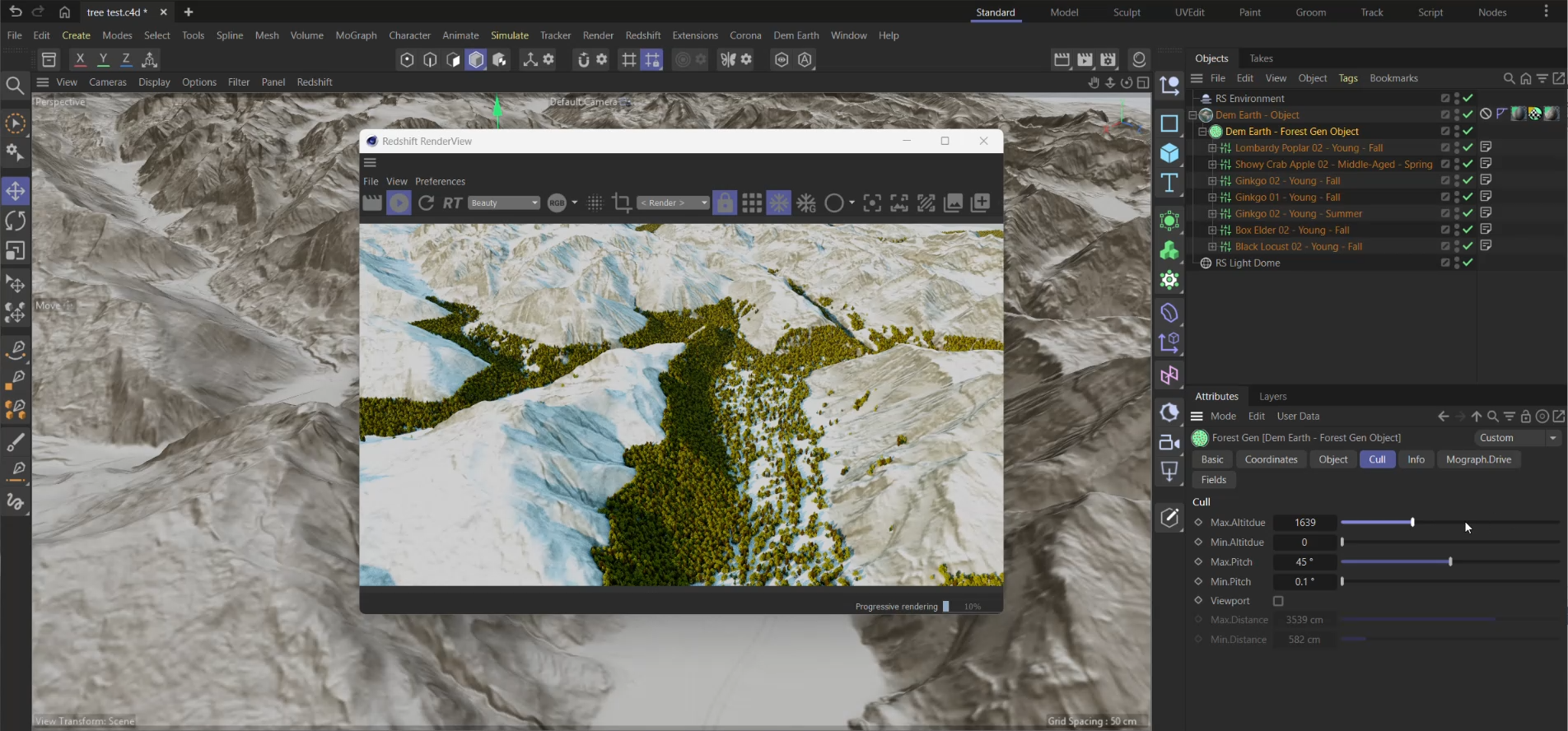Screen dimensions: 1568x731
Task: Toggle enable checkmark for Lombardy Poplar 02
Action: pyautogui.click(x=1468, y=147)
